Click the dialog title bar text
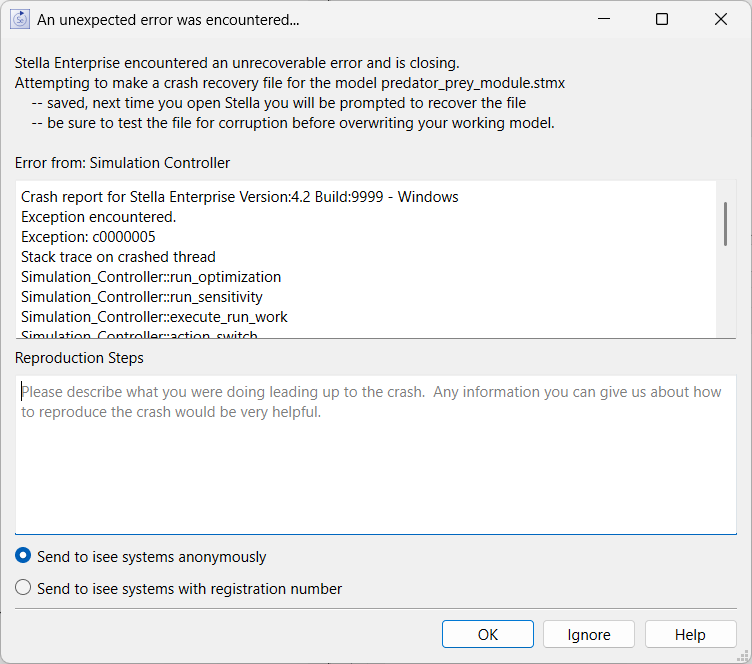 point(168,20)
